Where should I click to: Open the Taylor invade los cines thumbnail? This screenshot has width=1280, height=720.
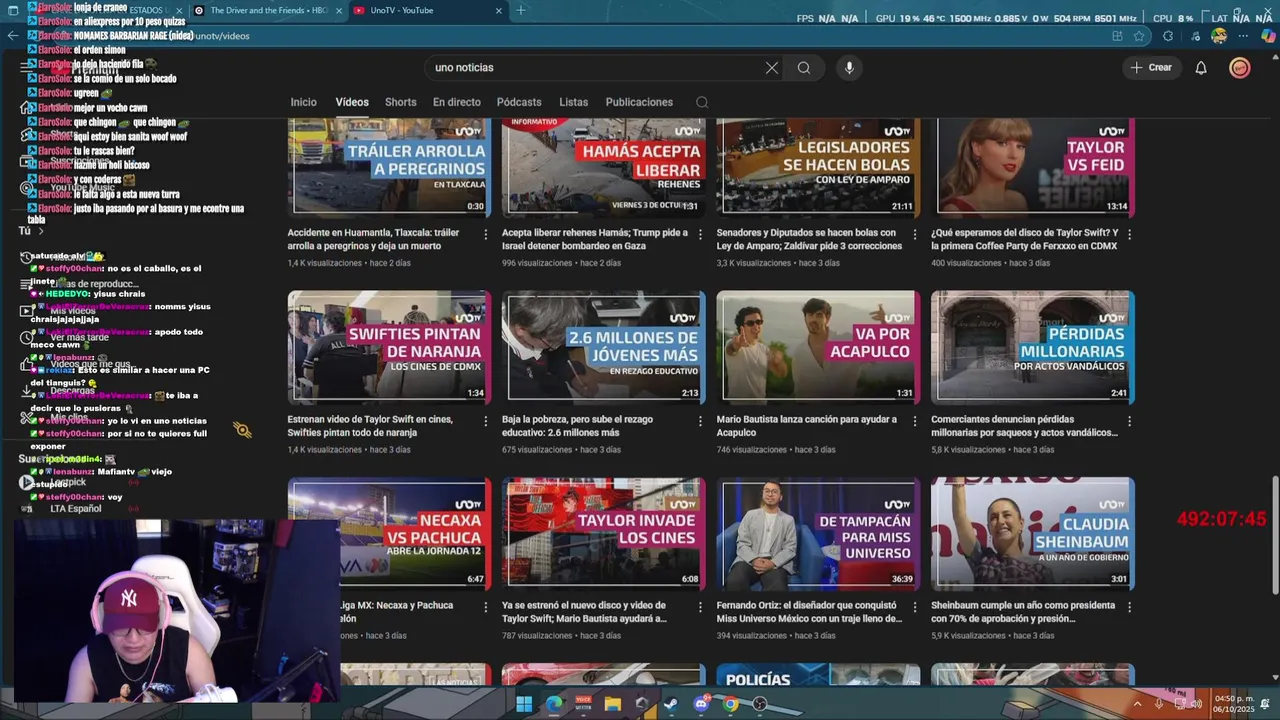point(604,533)
